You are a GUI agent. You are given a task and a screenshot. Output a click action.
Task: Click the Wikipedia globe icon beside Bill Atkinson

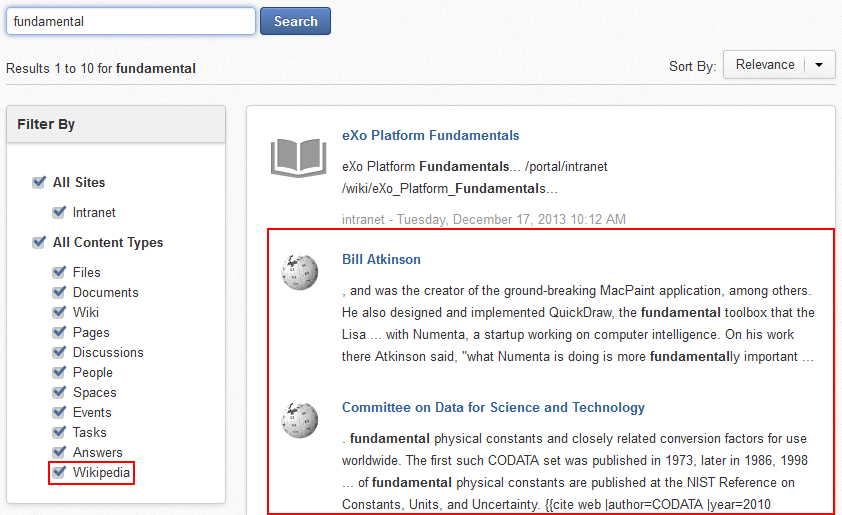point(300,272)
